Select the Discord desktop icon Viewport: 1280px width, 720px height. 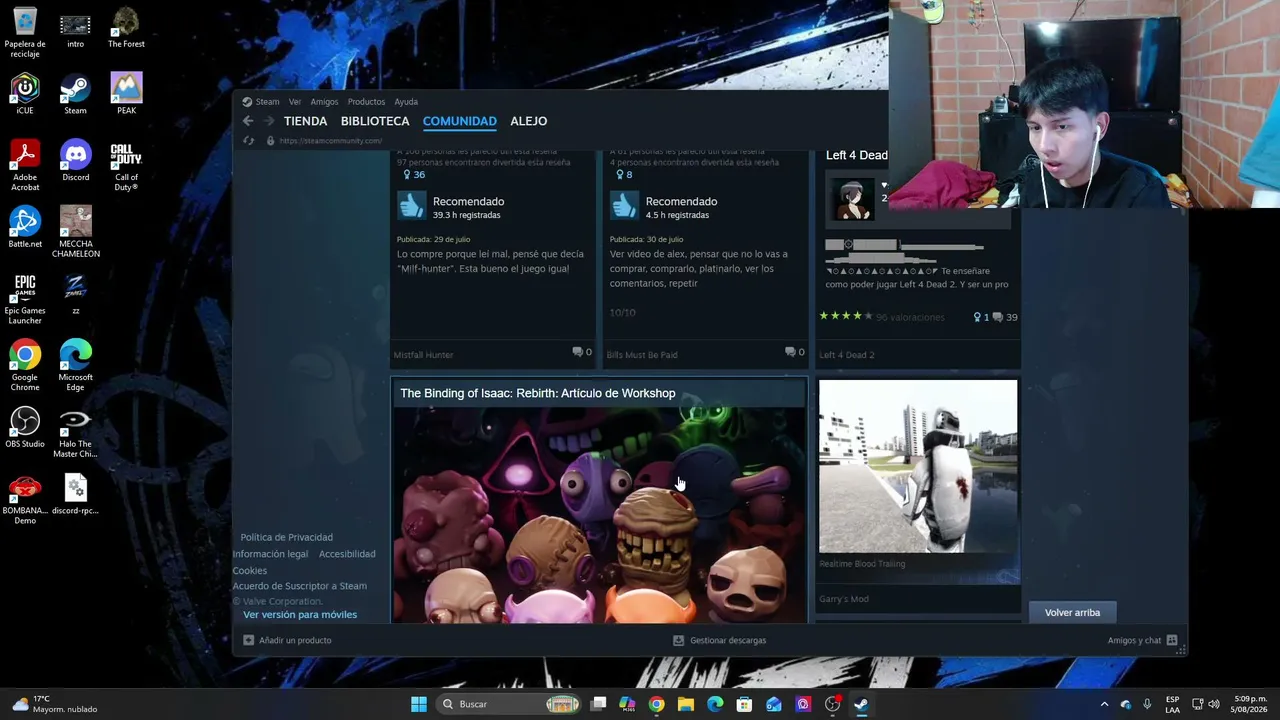tap(76, 161)
